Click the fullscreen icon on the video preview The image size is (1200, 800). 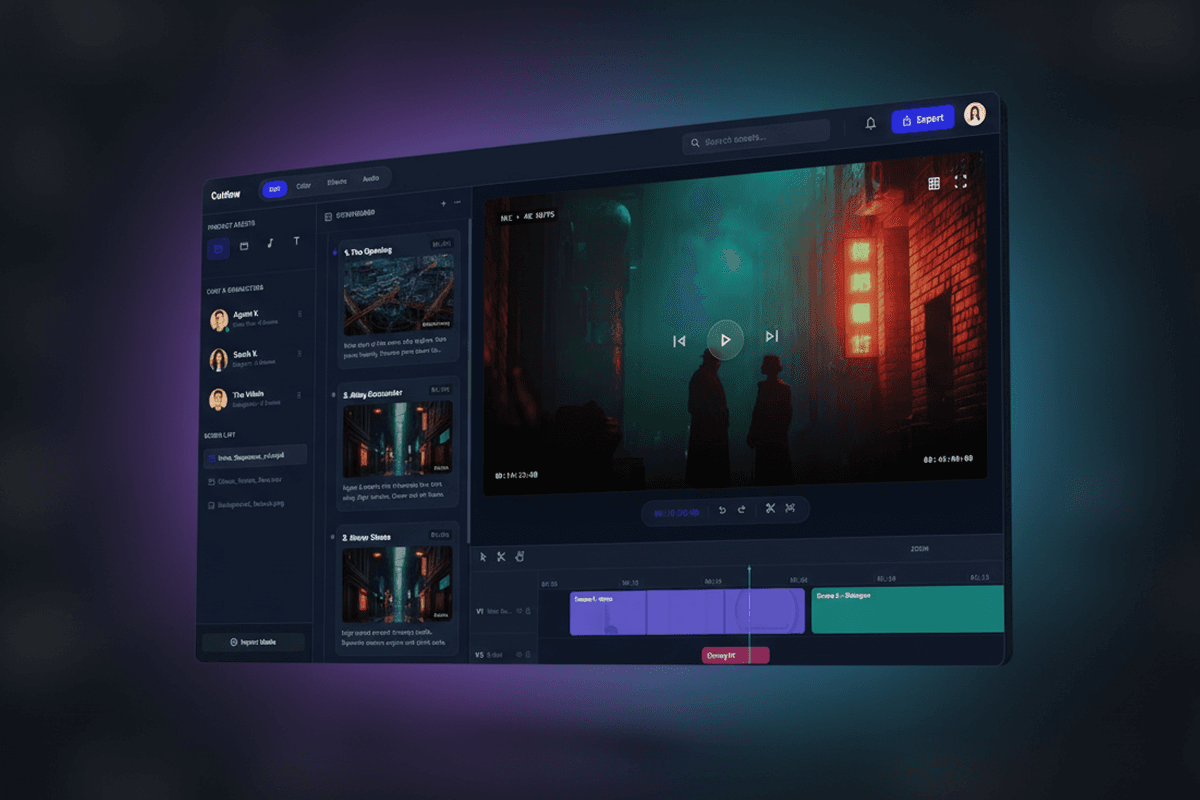[x=963, y=183]
